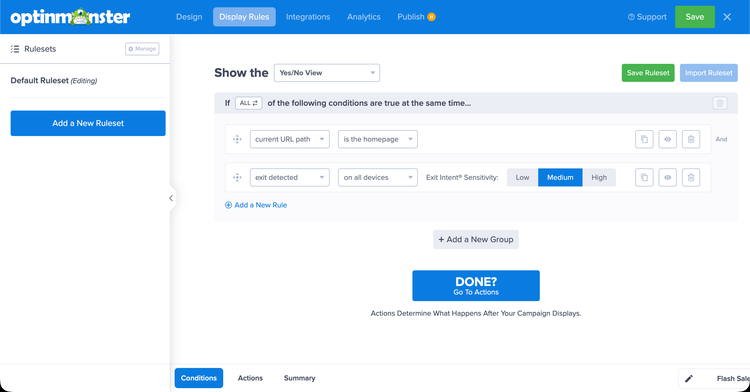The width and height of the screenshot is (750, 392).
Task: Collapse the Rulesets sidebar with the chevron
Action: 171,198
